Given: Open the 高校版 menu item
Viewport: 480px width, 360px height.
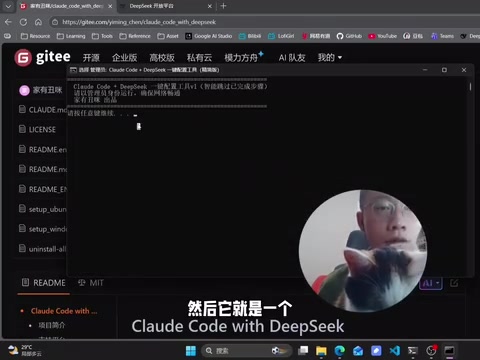Looking at the screenshot, I should (x=162, y=58).
